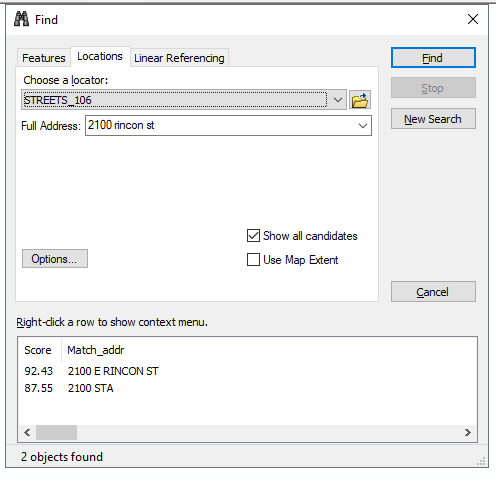Click the disabled Stop button
The image size is (496, 480).
pyautogui.click(x=433, y=88)
